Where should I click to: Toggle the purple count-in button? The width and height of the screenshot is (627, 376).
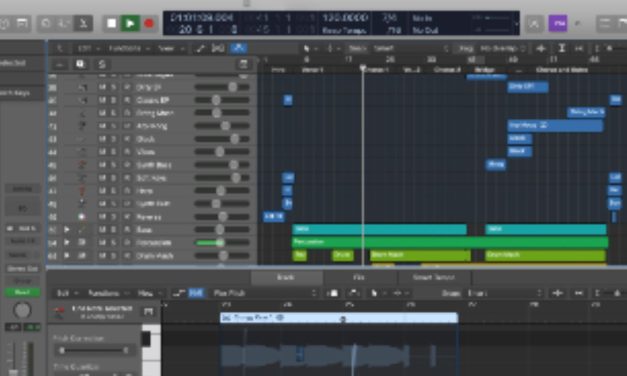pyautogui.click(x=558, y=24)
